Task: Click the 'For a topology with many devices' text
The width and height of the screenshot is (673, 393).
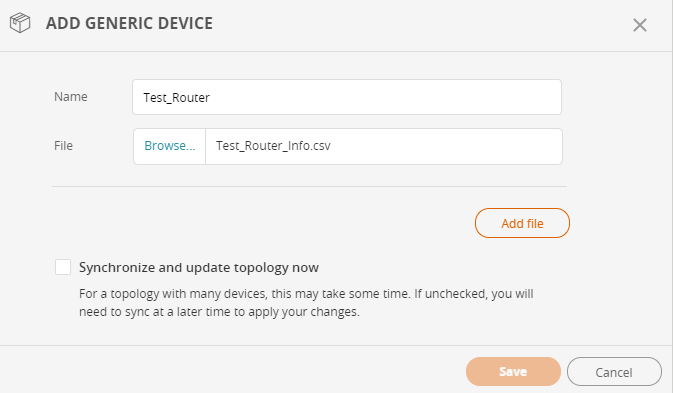Action: pyautogui.click(x=306, y=294)
